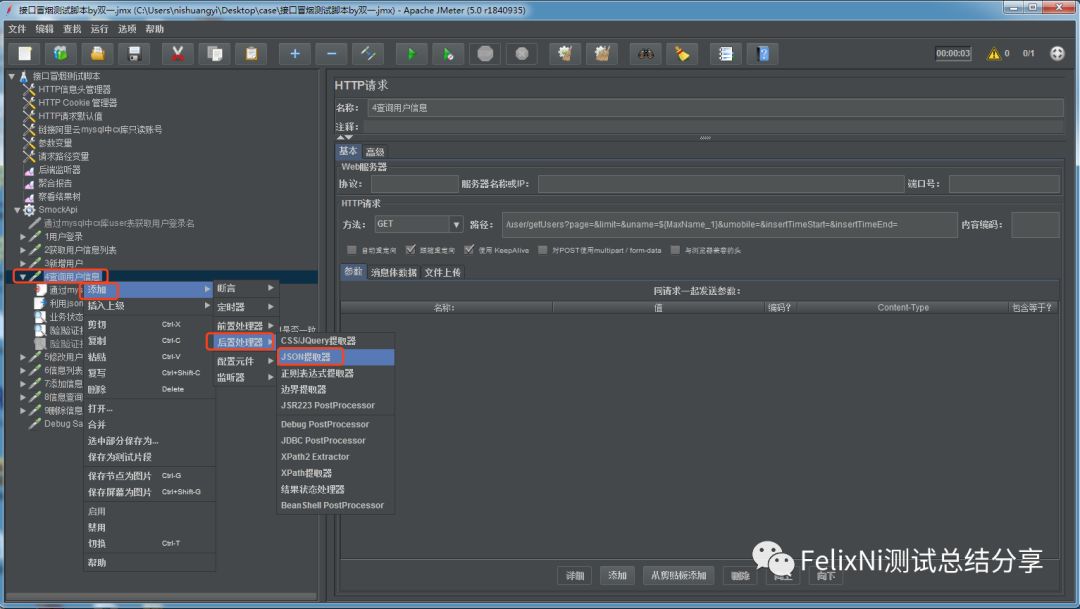
Task: Open Help with the question mark icon
Action: click(762, 54)
